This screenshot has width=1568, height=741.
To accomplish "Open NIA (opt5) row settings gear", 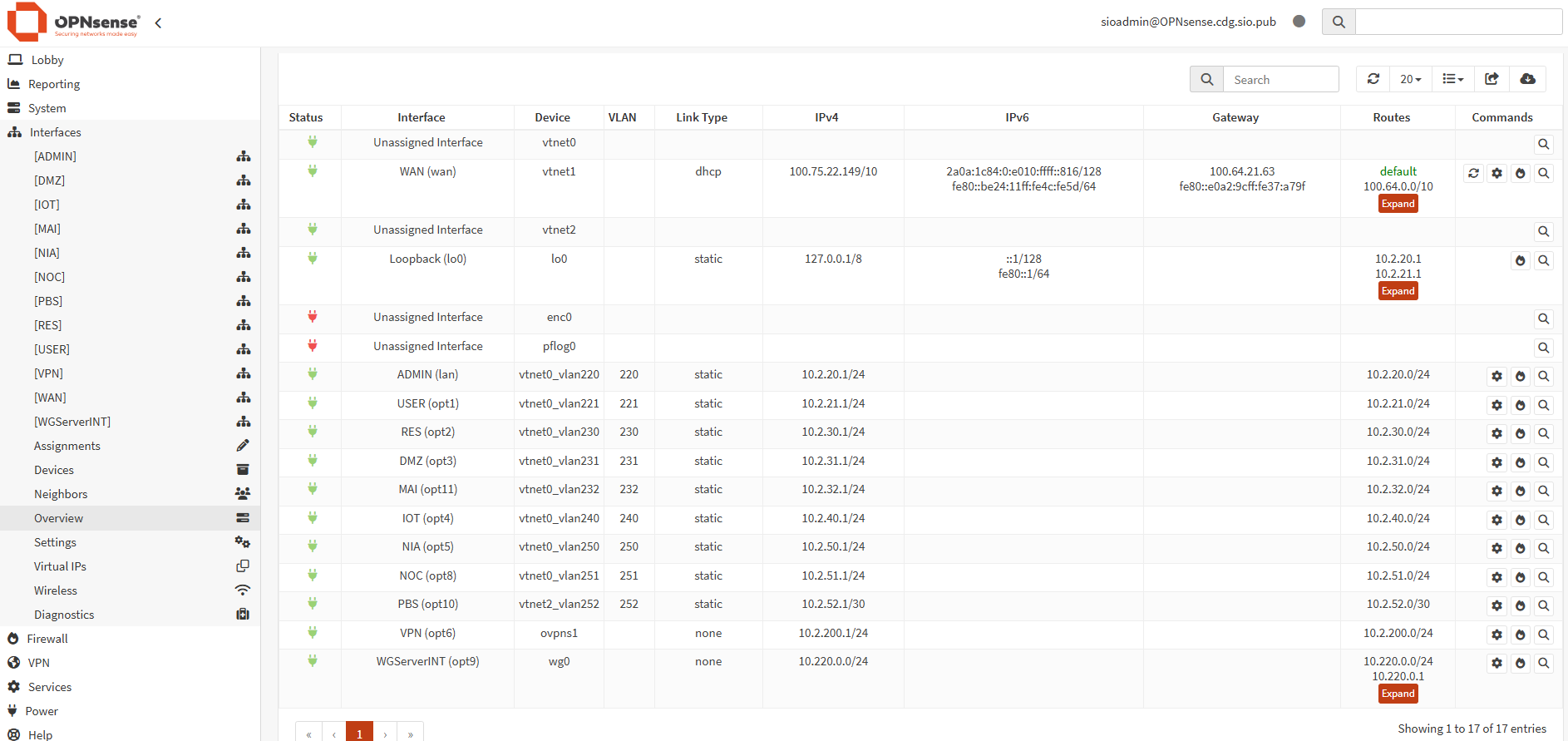I will click(1497, 548).
